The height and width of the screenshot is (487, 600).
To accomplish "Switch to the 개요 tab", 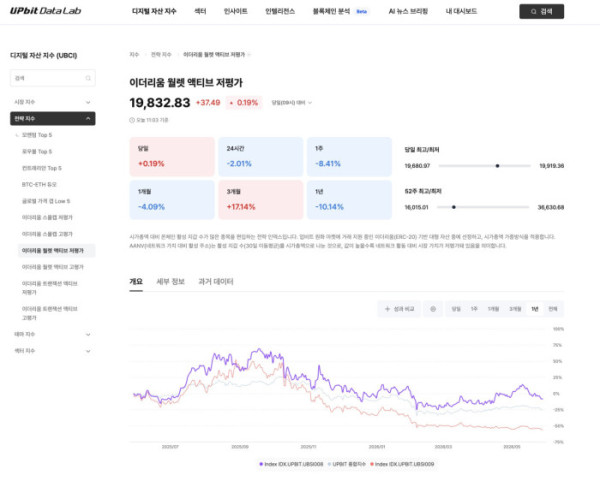I will (x=136, y=282).
